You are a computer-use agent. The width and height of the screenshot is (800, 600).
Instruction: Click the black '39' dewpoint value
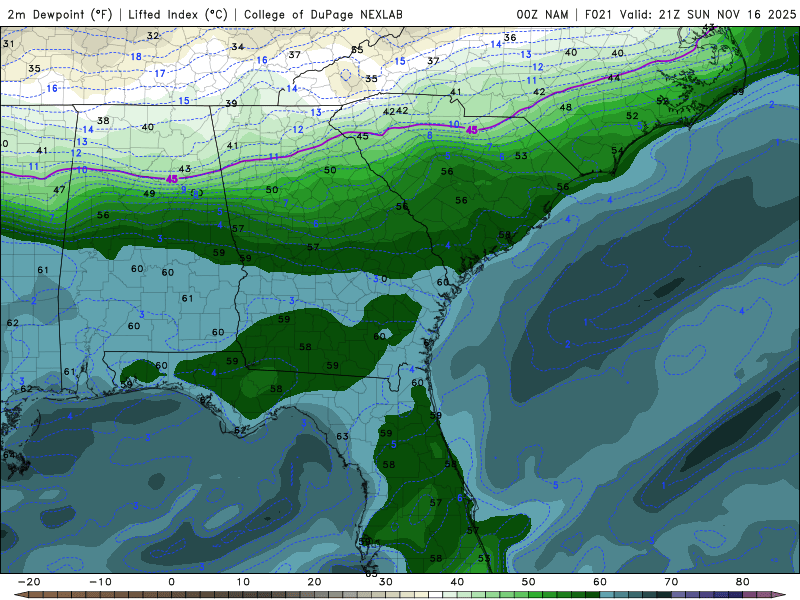(x=231, y=103)
